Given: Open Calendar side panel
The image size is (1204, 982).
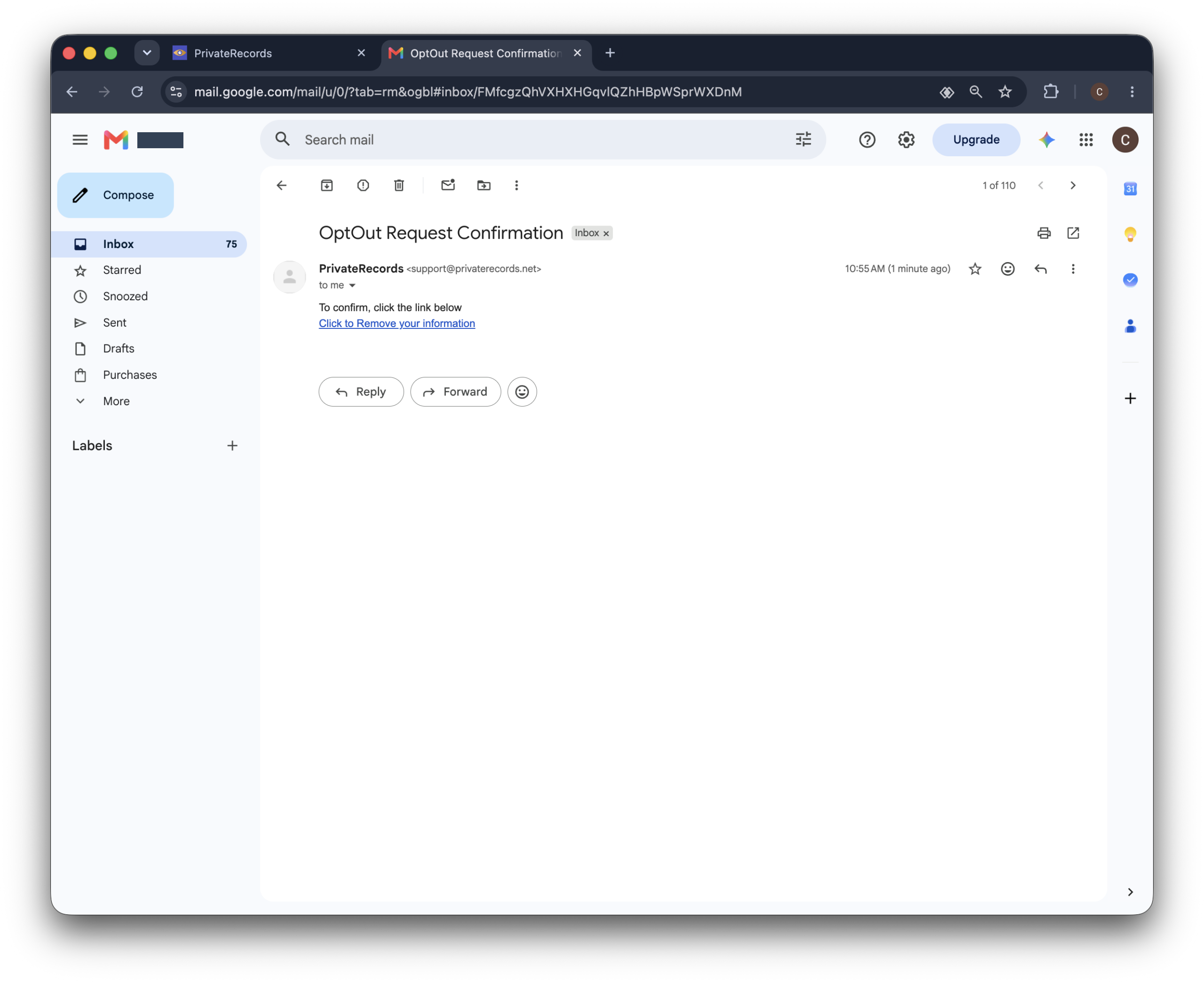Looking at the screenshot, I should point(1130,189).
